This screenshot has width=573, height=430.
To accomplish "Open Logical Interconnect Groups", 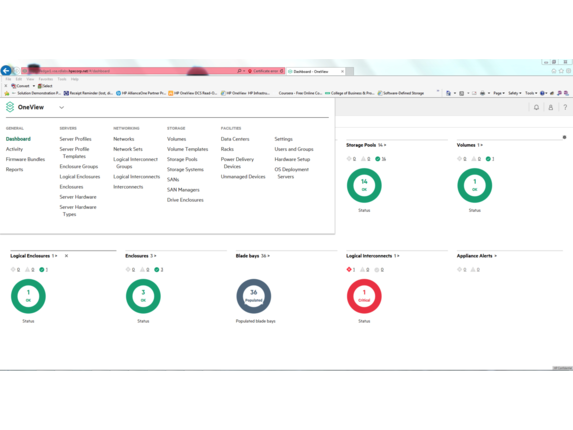I will pyautogui.click(x=136, y=163).
